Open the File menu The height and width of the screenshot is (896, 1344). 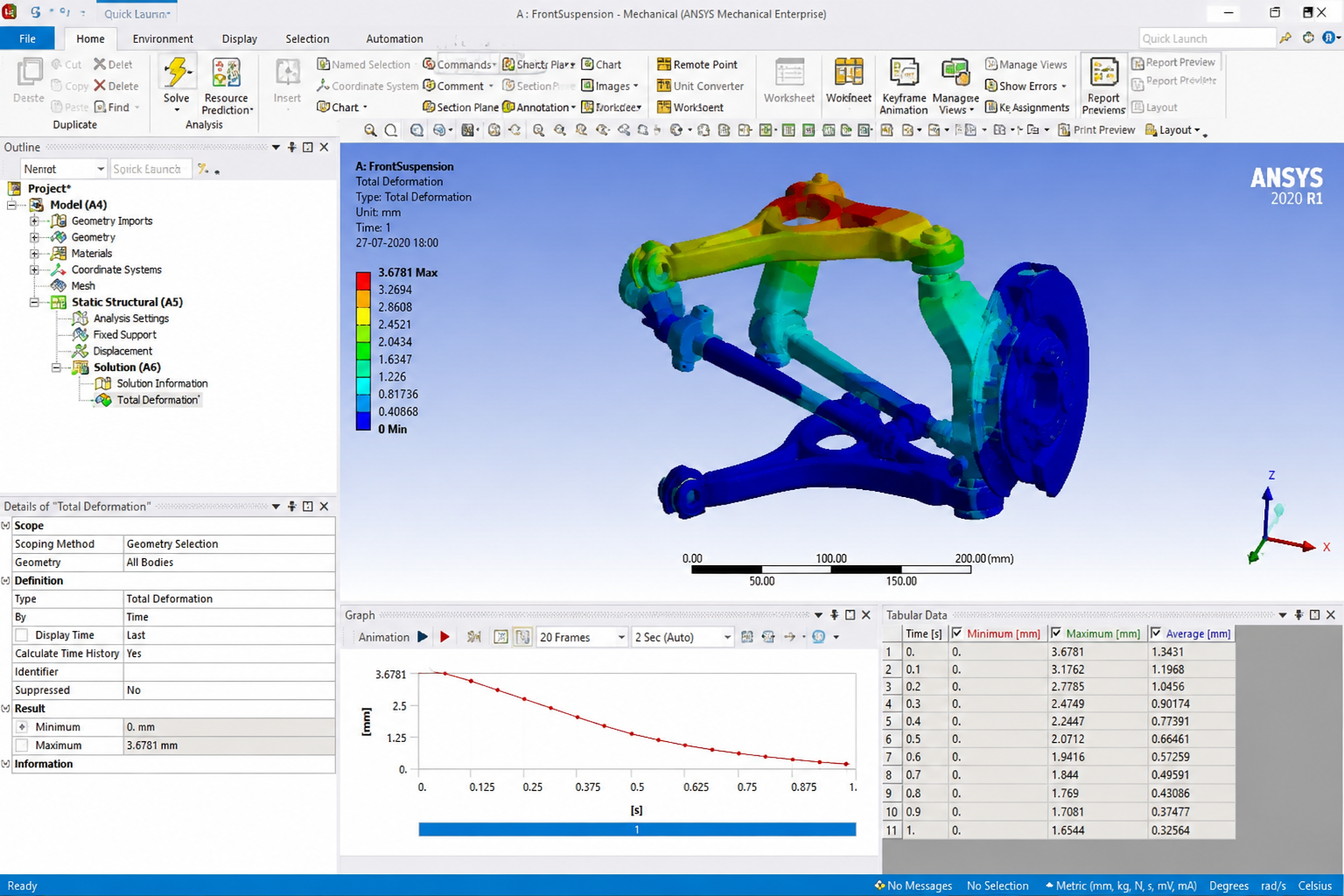(27, 38)
